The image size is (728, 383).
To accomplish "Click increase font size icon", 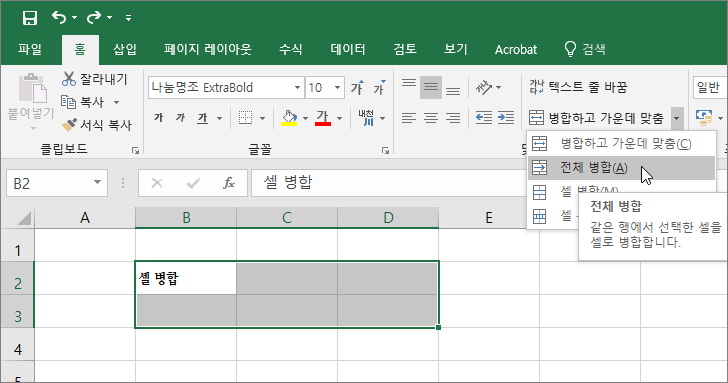I will tap(357, 87).
